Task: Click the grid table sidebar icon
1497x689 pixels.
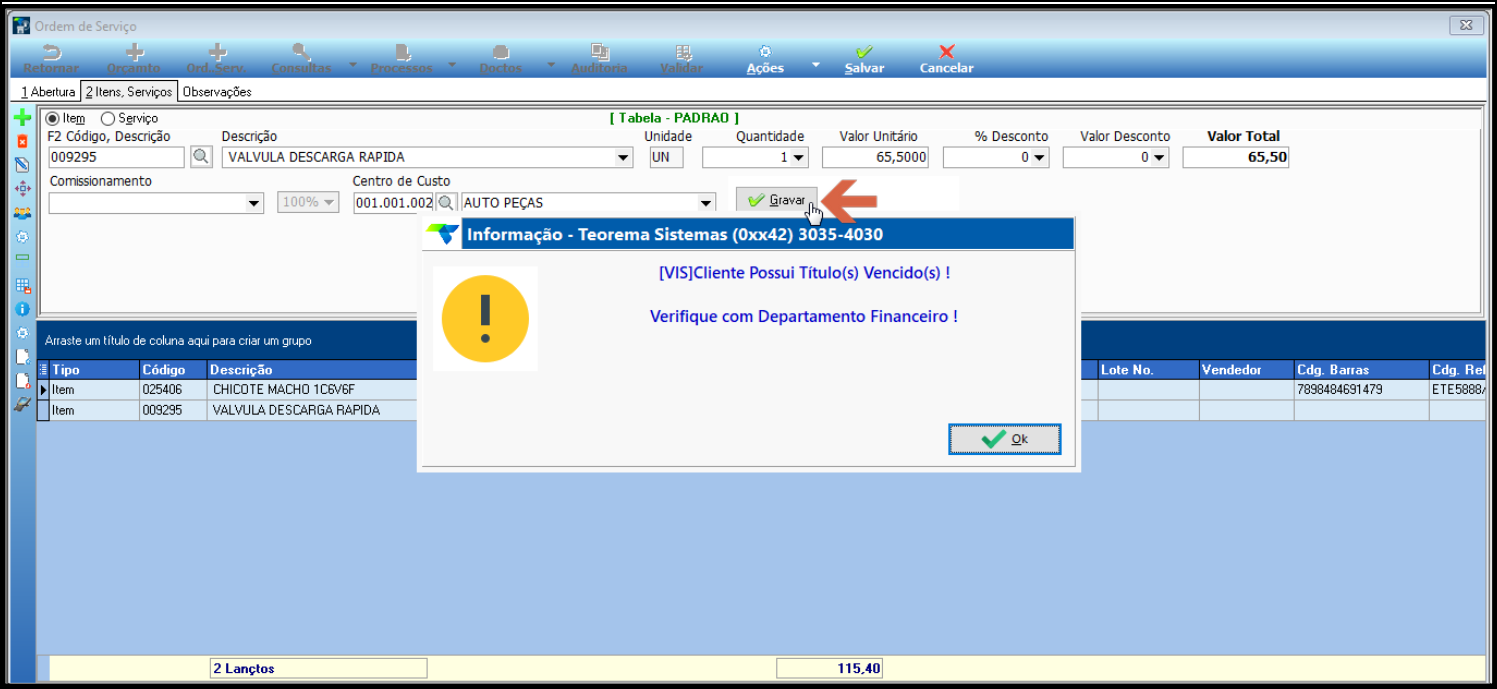Action: click(x=22, y=286)
